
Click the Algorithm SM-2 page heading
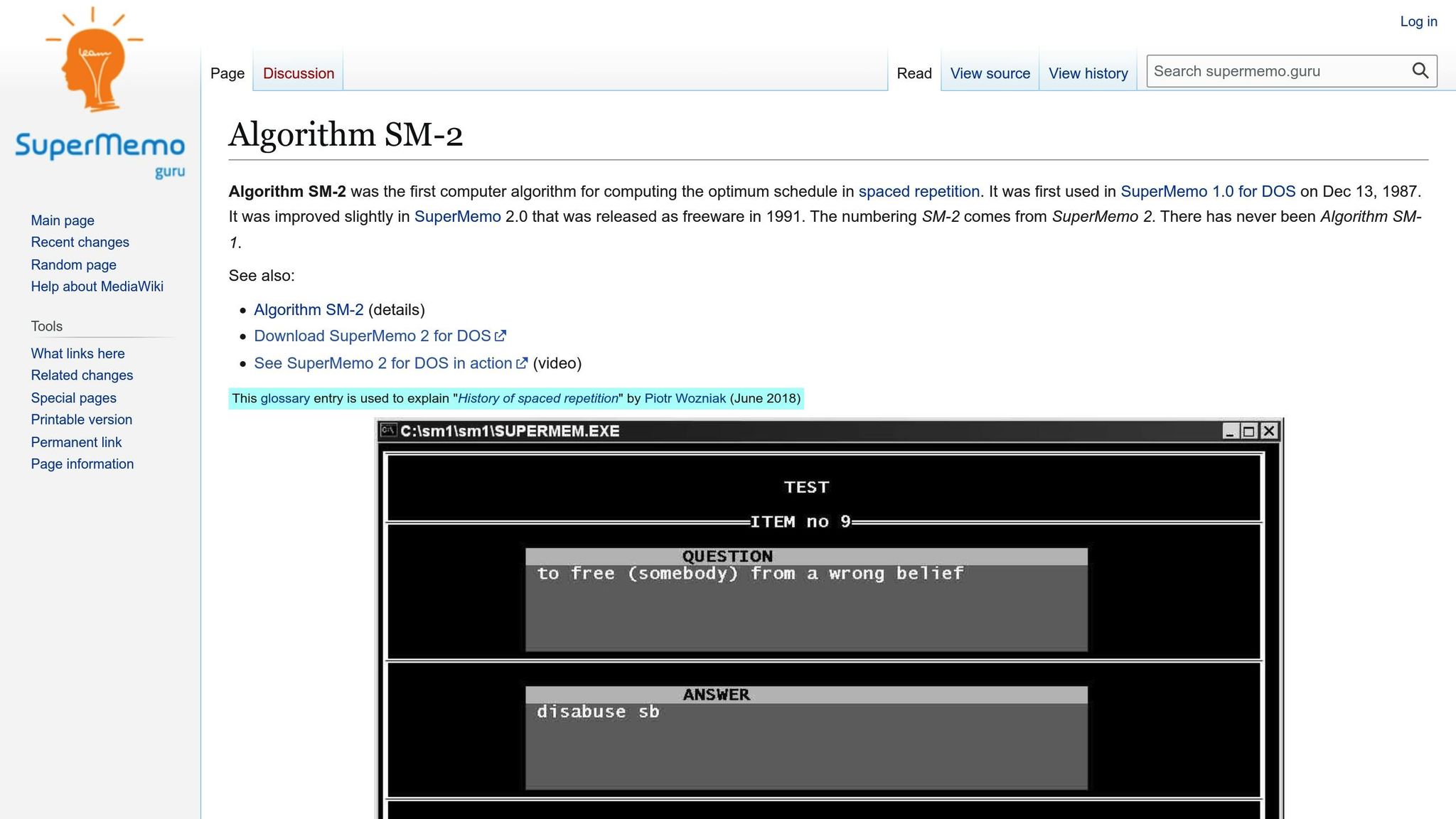pos(346,134)
